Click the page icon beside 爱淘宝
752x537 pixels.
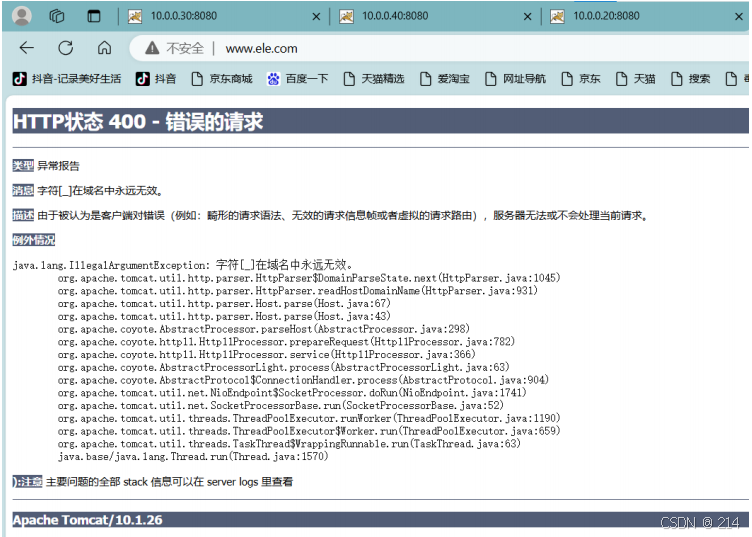425,79
